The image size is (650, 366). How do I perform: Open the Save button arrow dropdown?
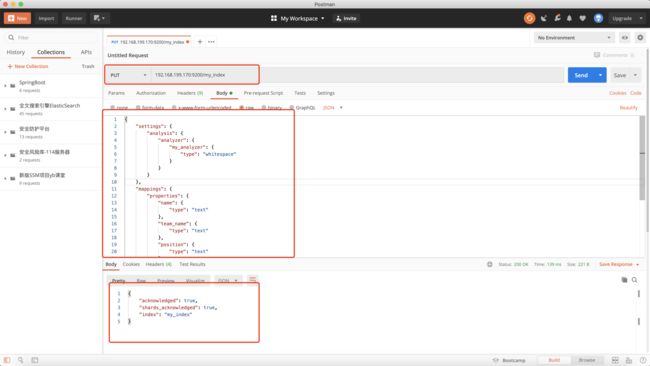point(635,75)
